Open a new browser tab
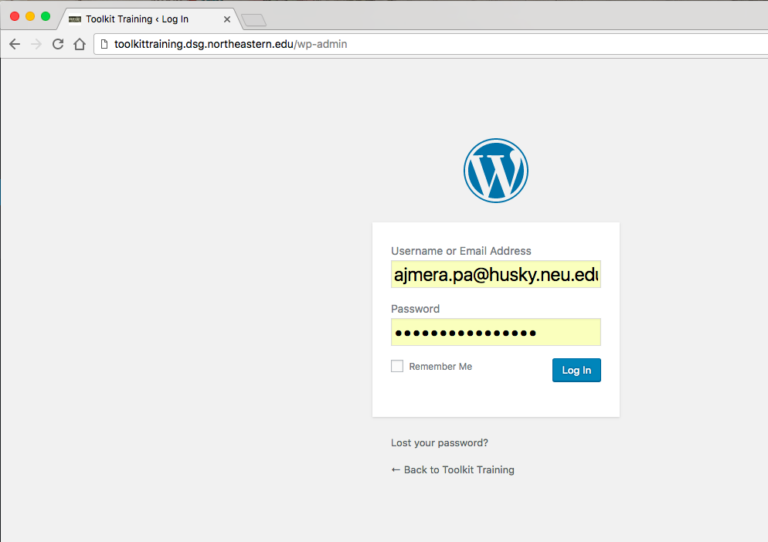Image resolution: width=768 pixels, height=542 pixels. click(253, 20)
